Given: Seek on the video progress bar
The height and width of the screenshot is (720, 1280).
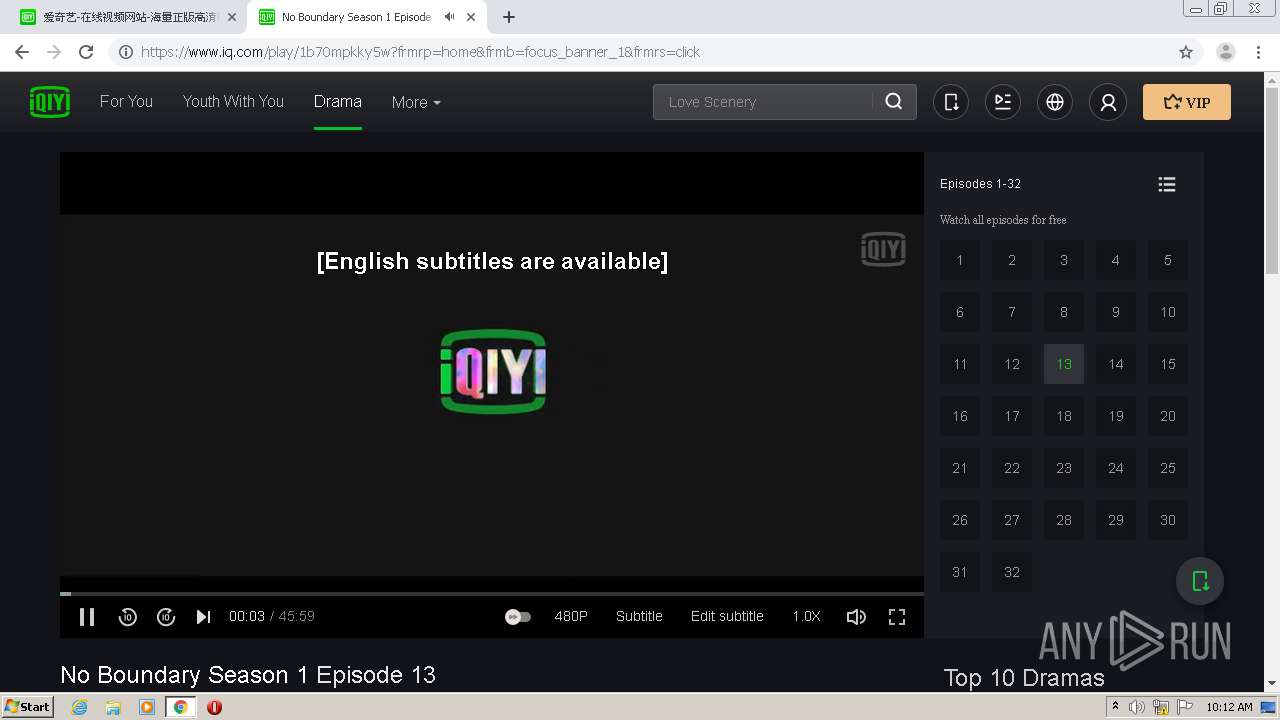Looking at the screenshot, I should [x=492, y=594].
